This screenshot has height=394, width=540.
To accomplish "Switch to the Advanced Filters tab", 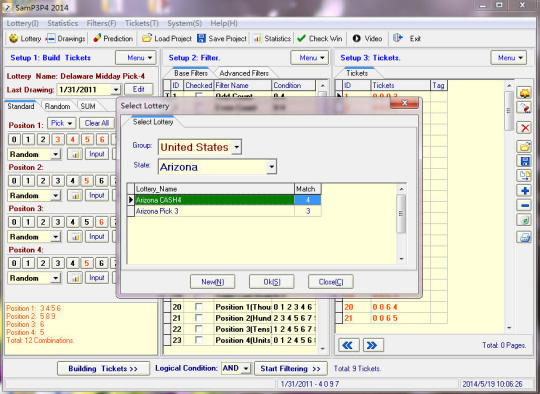I will [x=244, y=73].
